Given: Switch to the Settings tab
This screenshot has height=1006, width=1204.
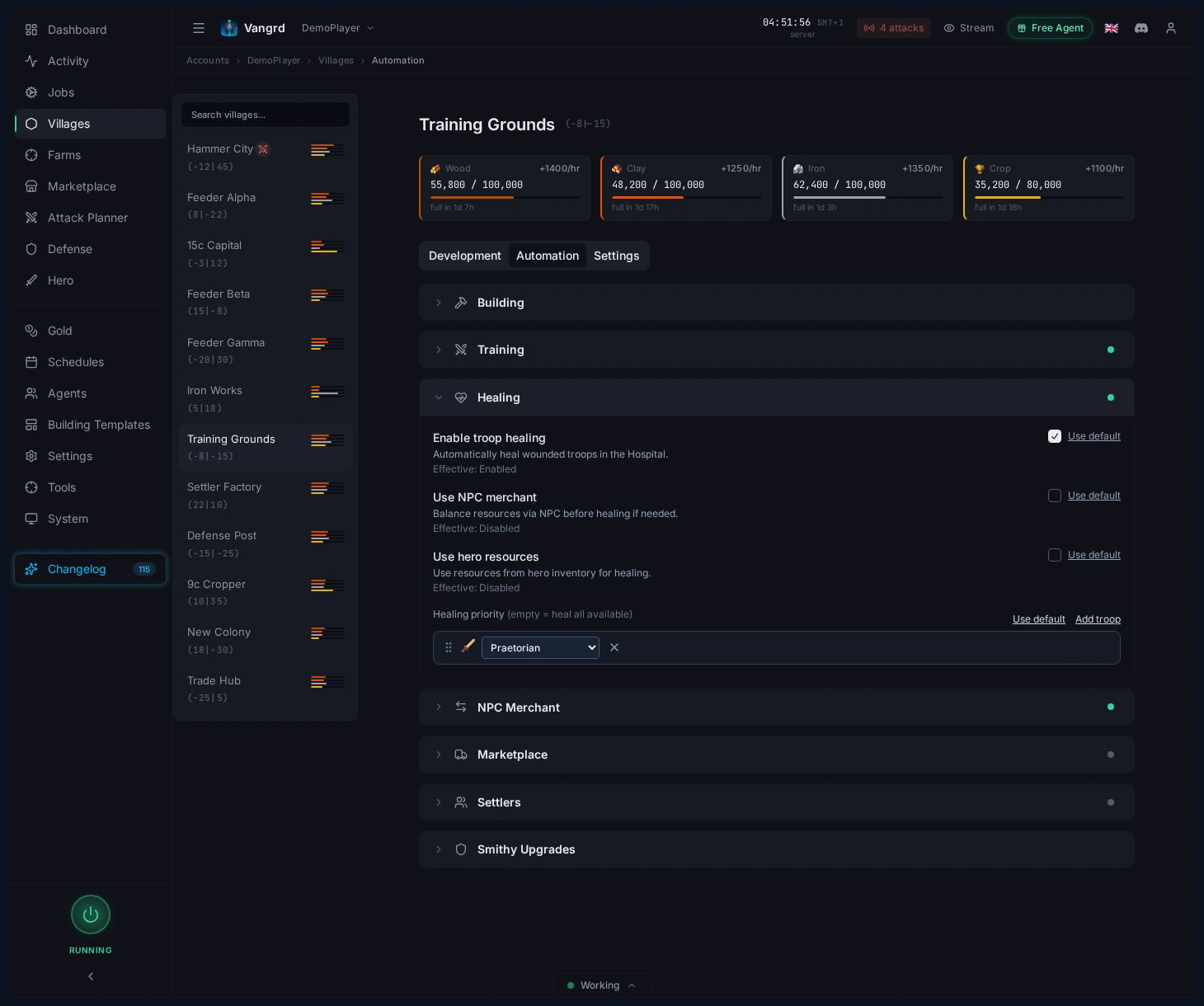Looking at the screenshot, I should [x=617, y=256].
